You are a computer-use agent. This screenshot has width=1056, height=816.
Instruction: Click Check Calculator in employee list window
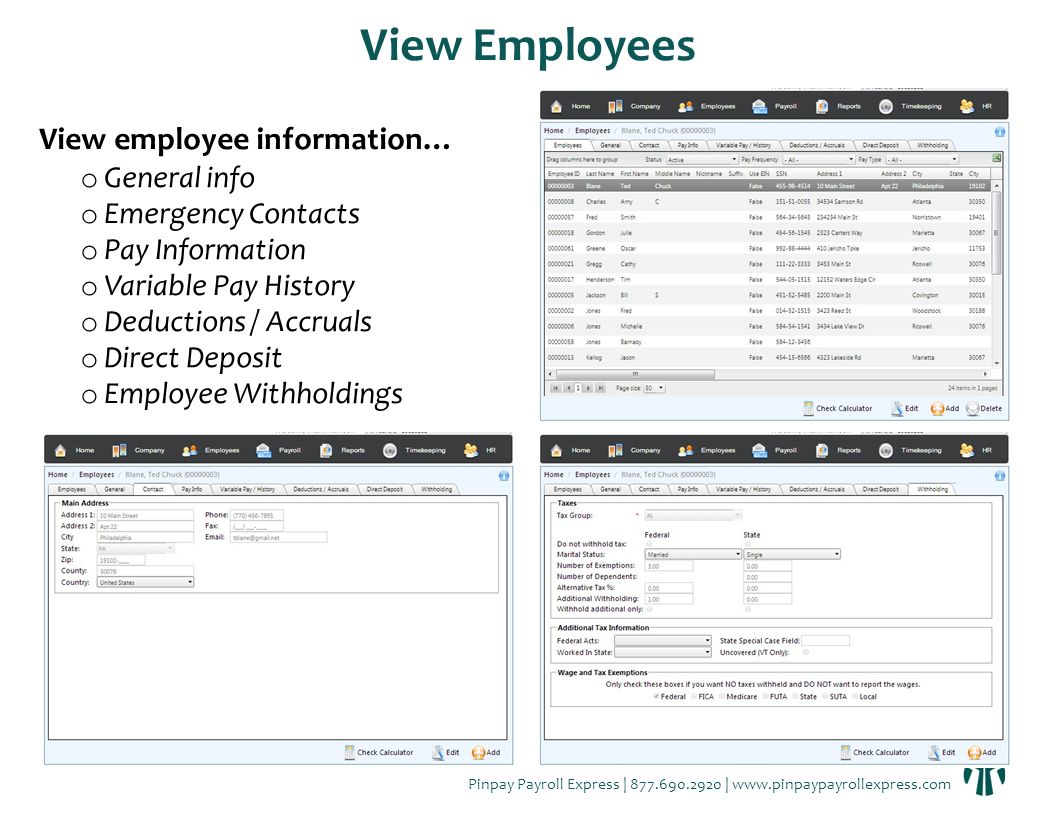tap(837, 409)
